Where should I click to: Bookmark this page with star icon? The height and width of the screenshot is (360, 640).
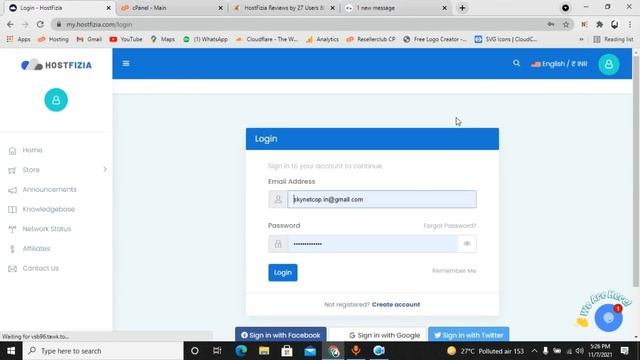point(566,24)
